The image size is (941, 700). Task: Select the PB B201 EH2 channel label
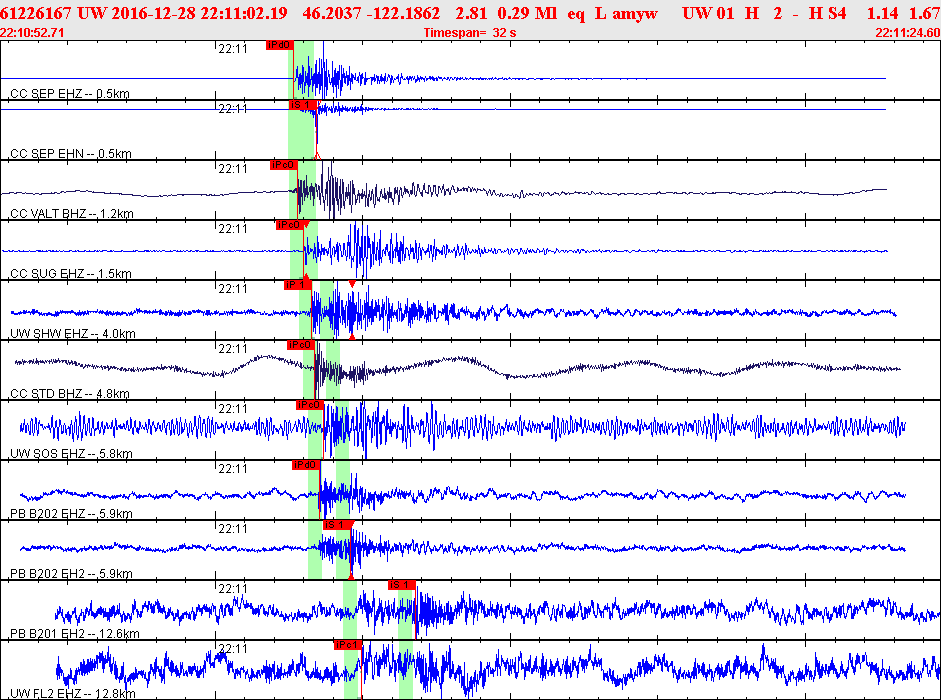[x=74, y=634]
